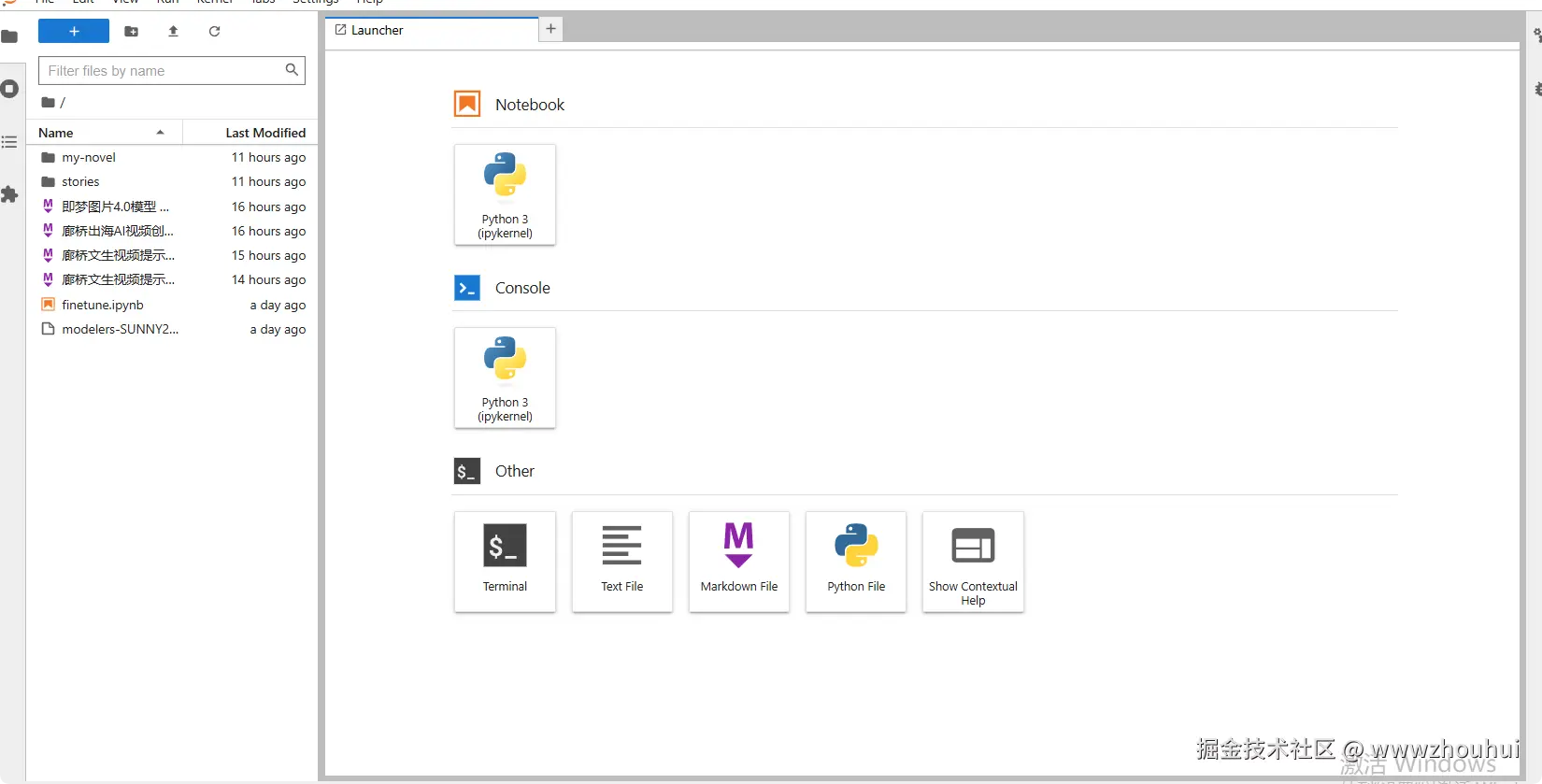Toggle the Name column sort arrow
This screenshot has width=1542, height=784.
click(161, 133)
